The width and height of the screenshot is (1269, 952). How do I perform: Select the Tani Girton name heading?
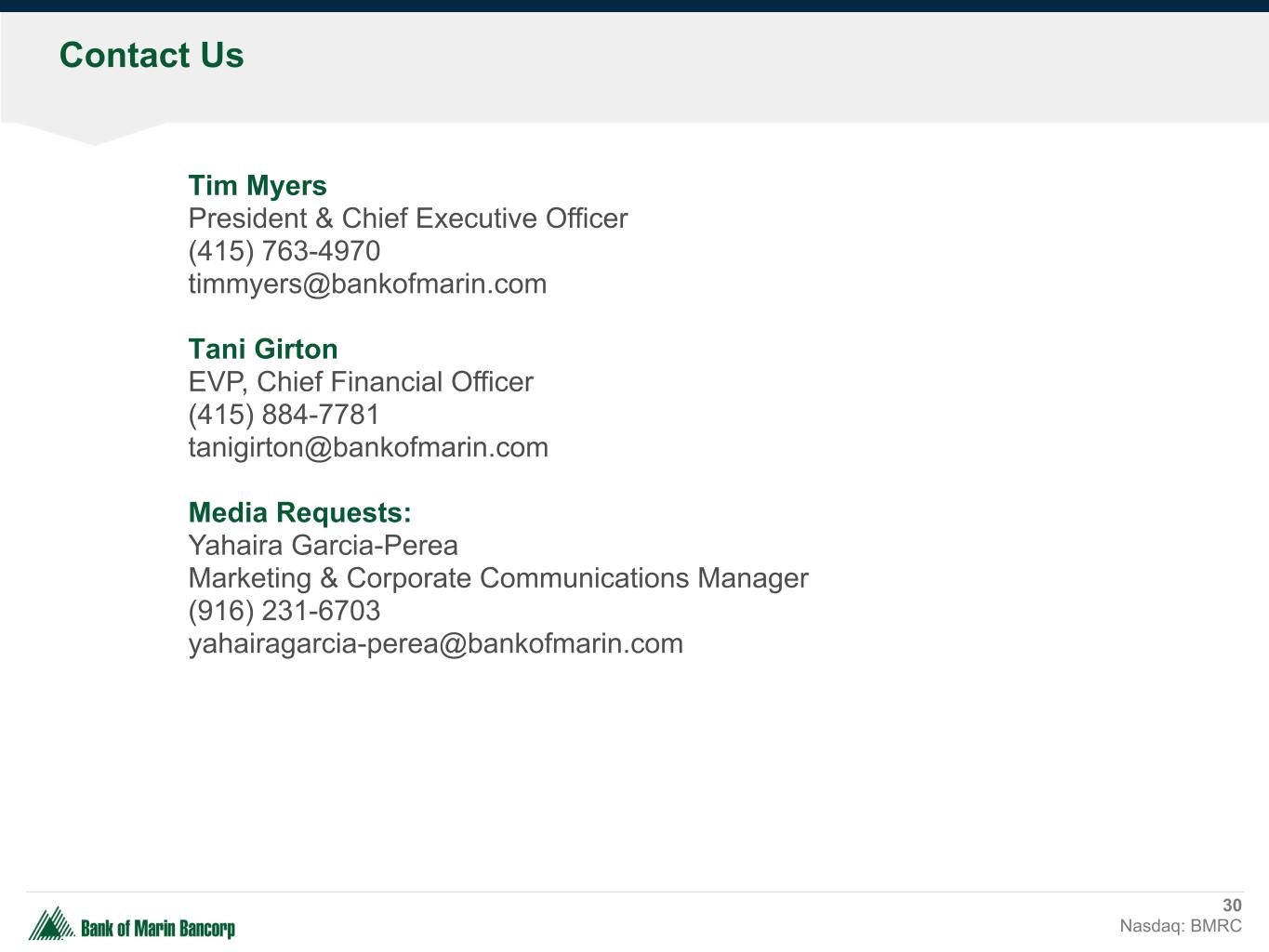coord(263,350)
